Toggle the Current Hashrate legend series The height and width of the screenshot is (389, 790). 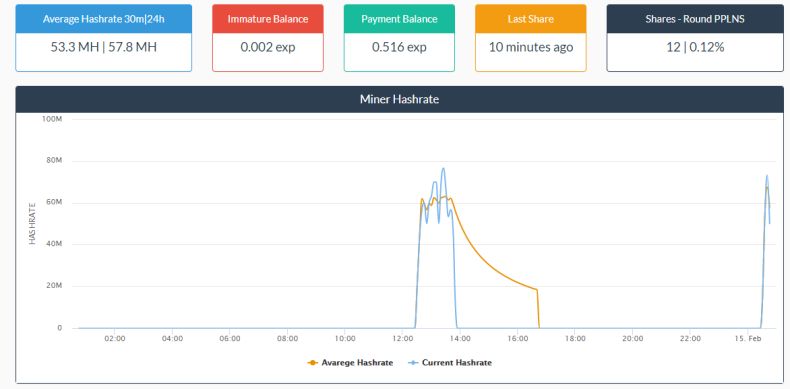[449, 363]
